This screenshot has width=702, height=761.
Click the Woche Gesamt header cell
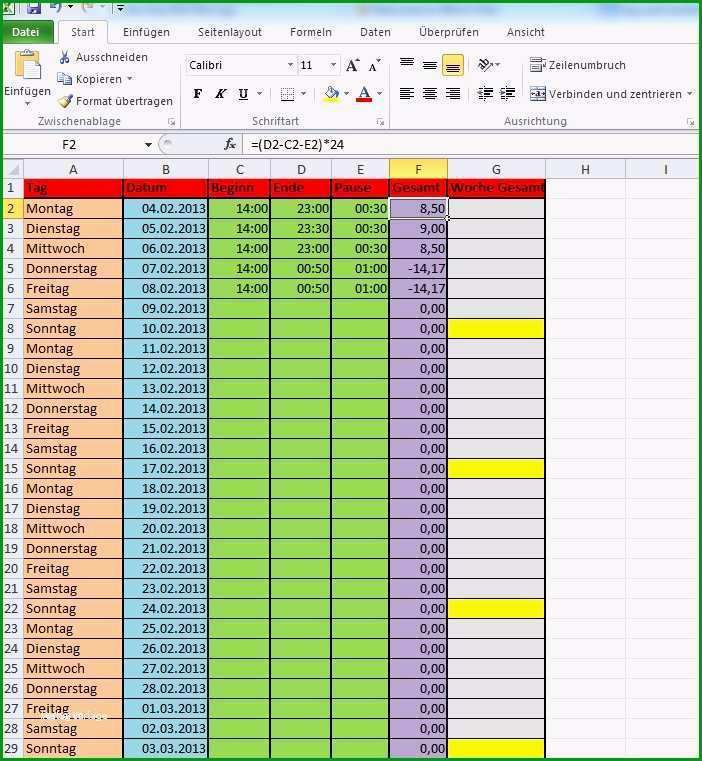click(496, 188)
